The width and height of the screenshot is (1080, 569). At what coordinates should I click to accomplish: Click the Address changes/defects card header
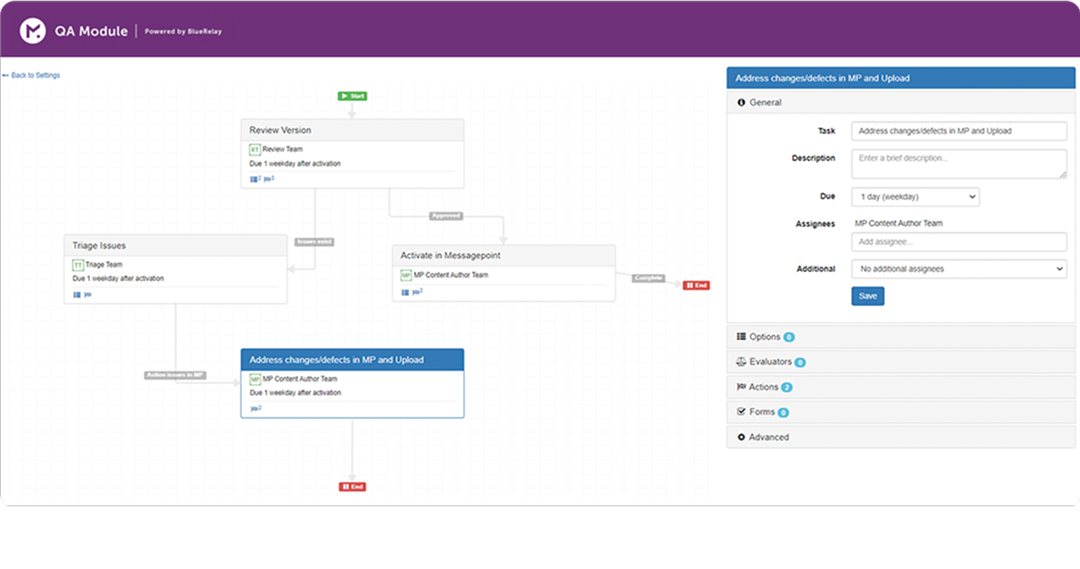[x=352, y=360]
